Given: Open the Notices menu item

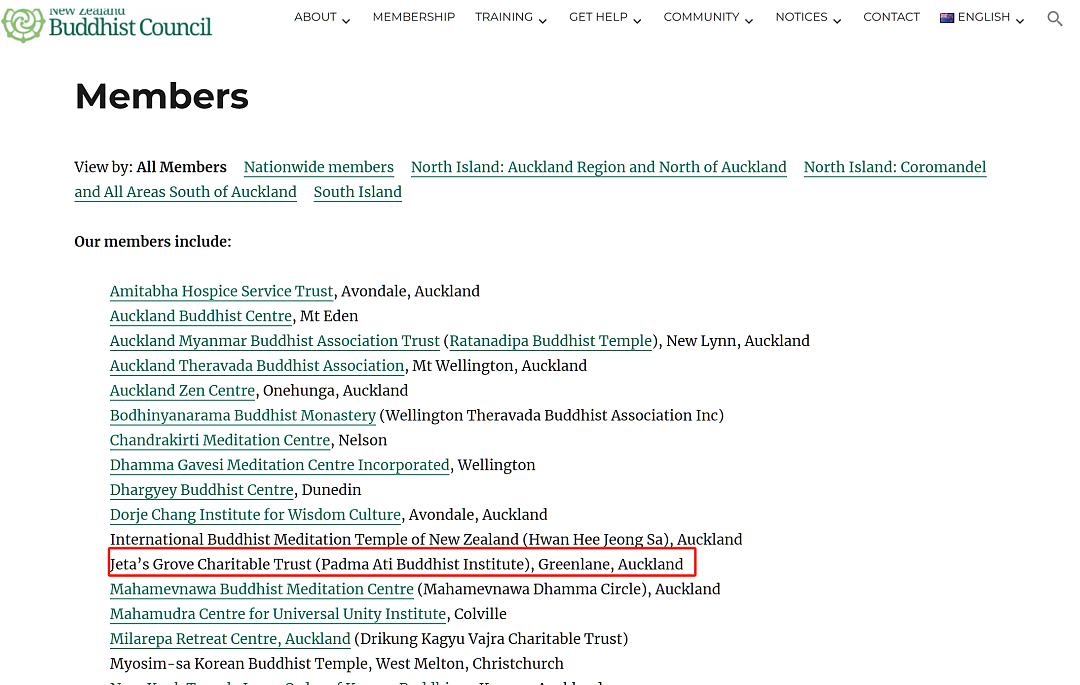Looking at the screenshot, I should click(801, 17).
